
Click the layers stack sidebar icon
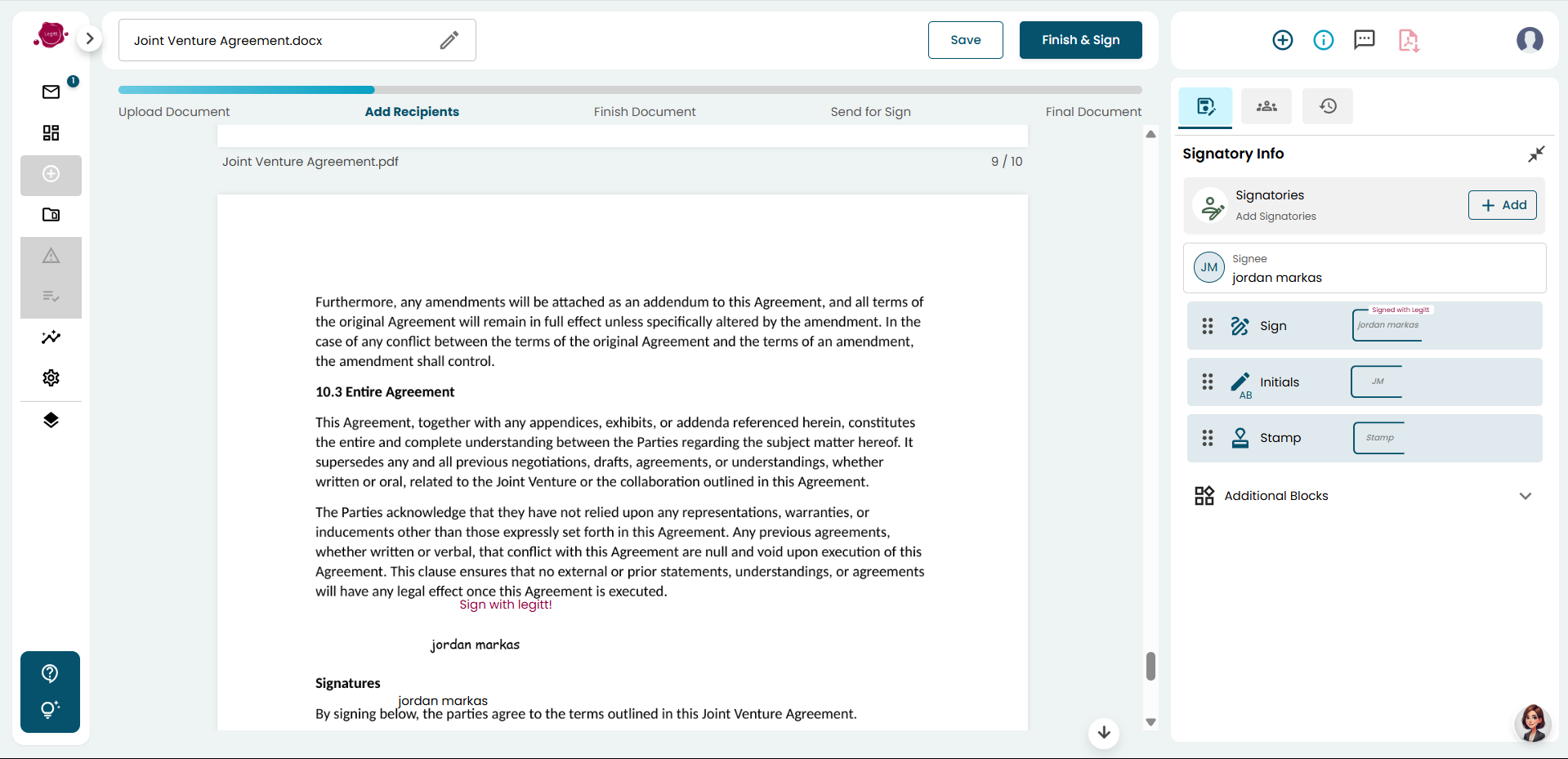click(51, 420)
